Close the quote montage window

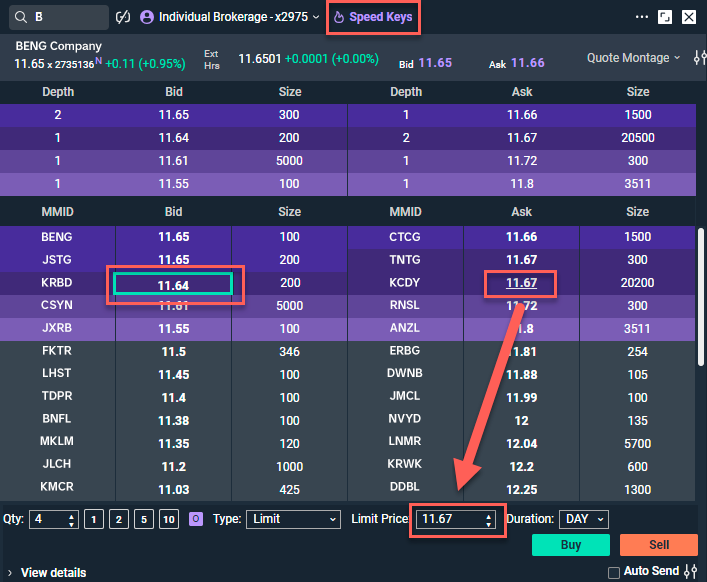point(689,17)
